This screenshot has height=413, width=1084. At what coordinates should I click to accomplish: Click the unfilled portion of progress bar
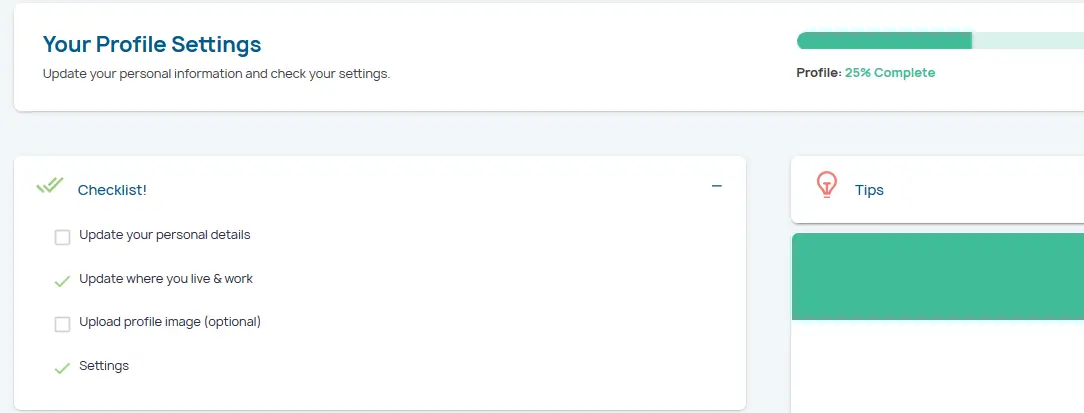tap(1028, 41)
